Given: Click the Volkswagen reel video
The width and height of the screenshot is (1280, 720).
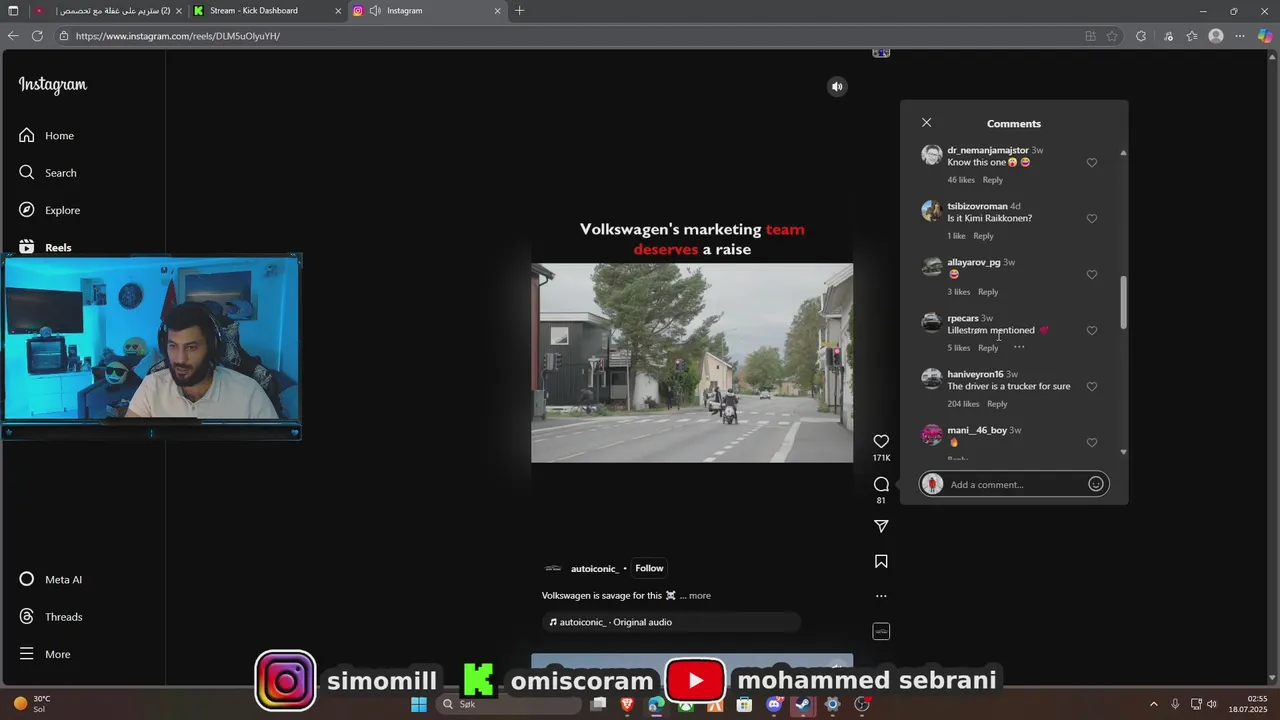Looking at the screenshot, I should pos(692,363).
